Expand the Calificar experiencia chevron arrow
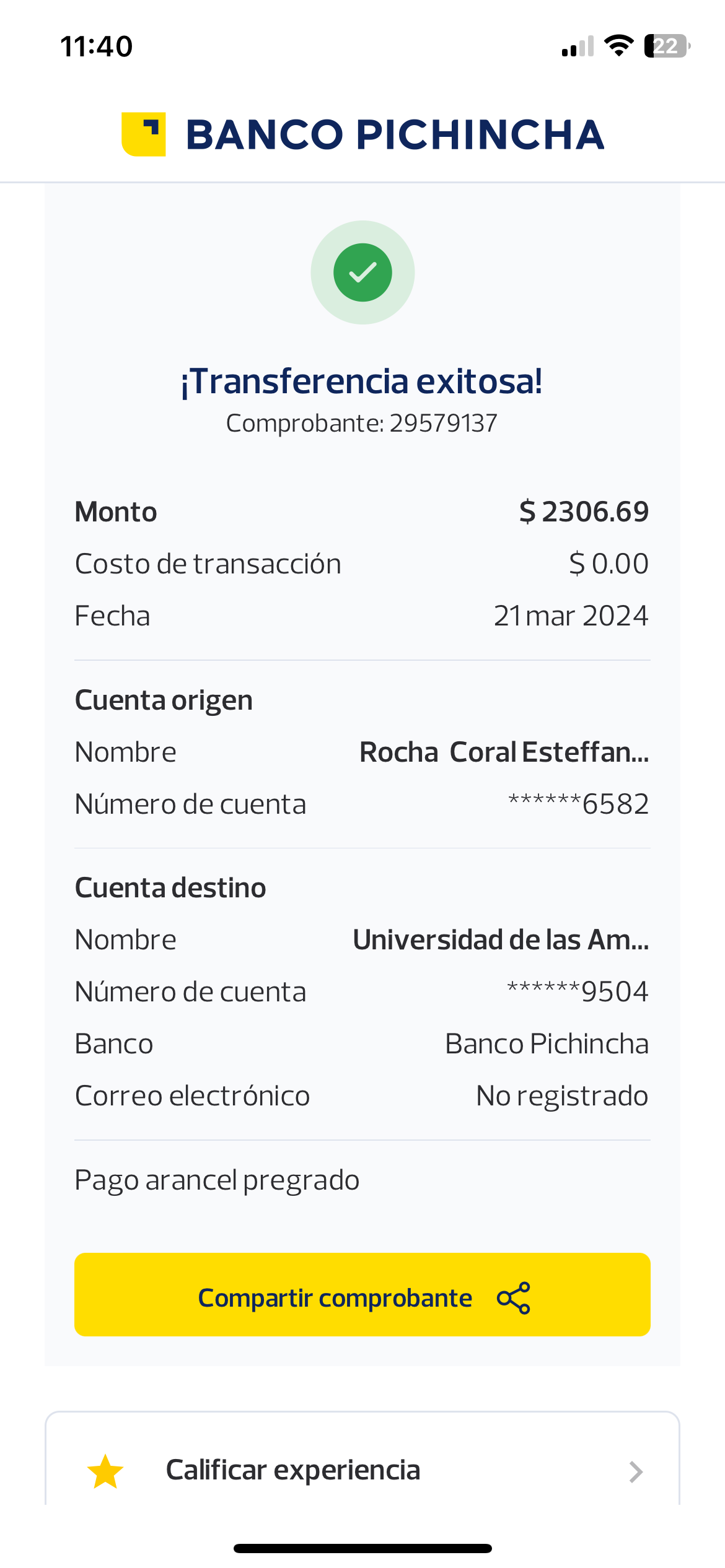The width and height of the screenshot is (725, 1568). pos(635,1471)
